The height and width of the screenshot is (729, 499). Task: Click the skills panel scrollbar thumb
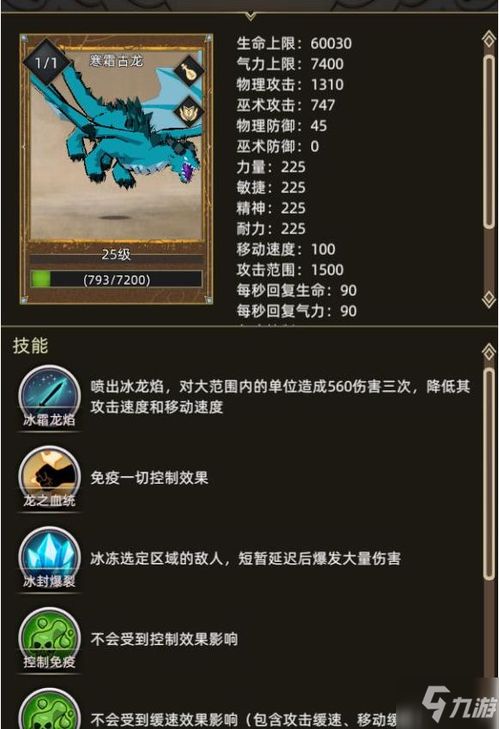click(489, 473)
